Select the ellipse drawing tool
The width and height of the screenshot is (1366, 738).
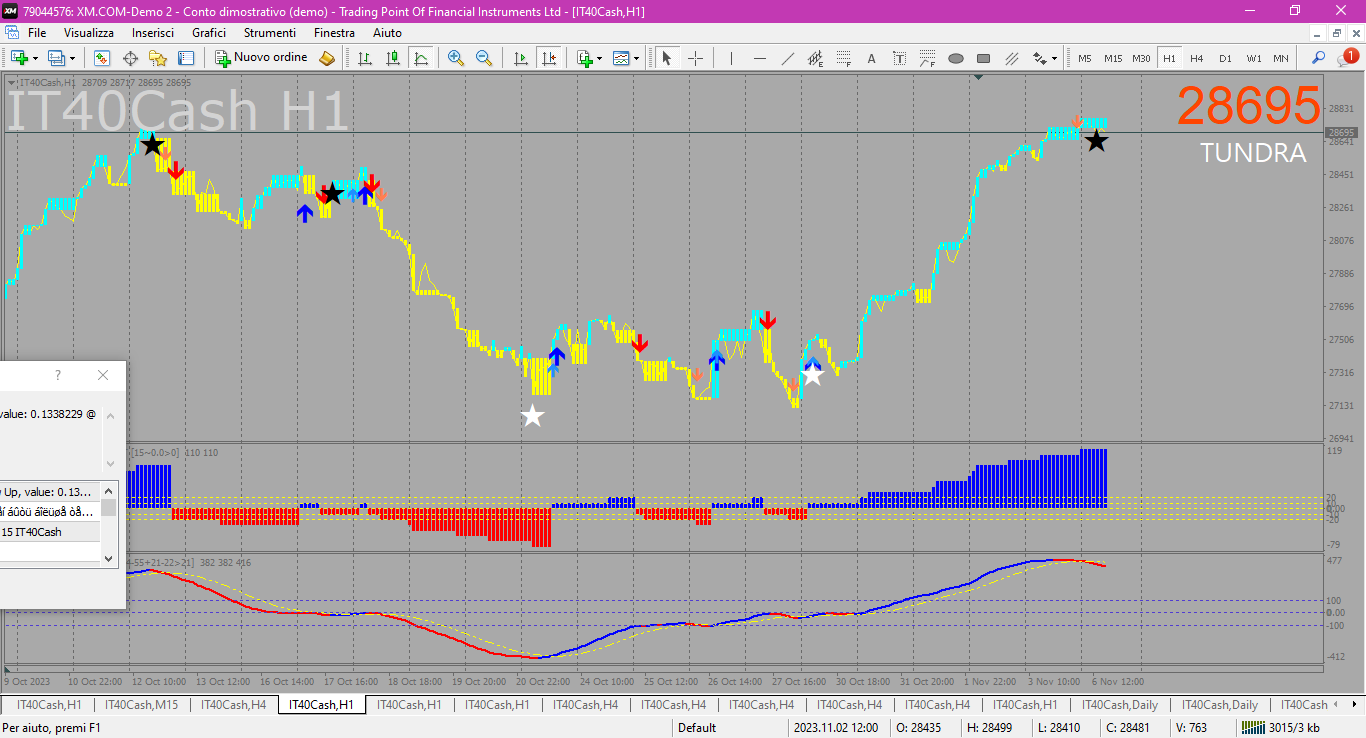[x=956, y=58]
